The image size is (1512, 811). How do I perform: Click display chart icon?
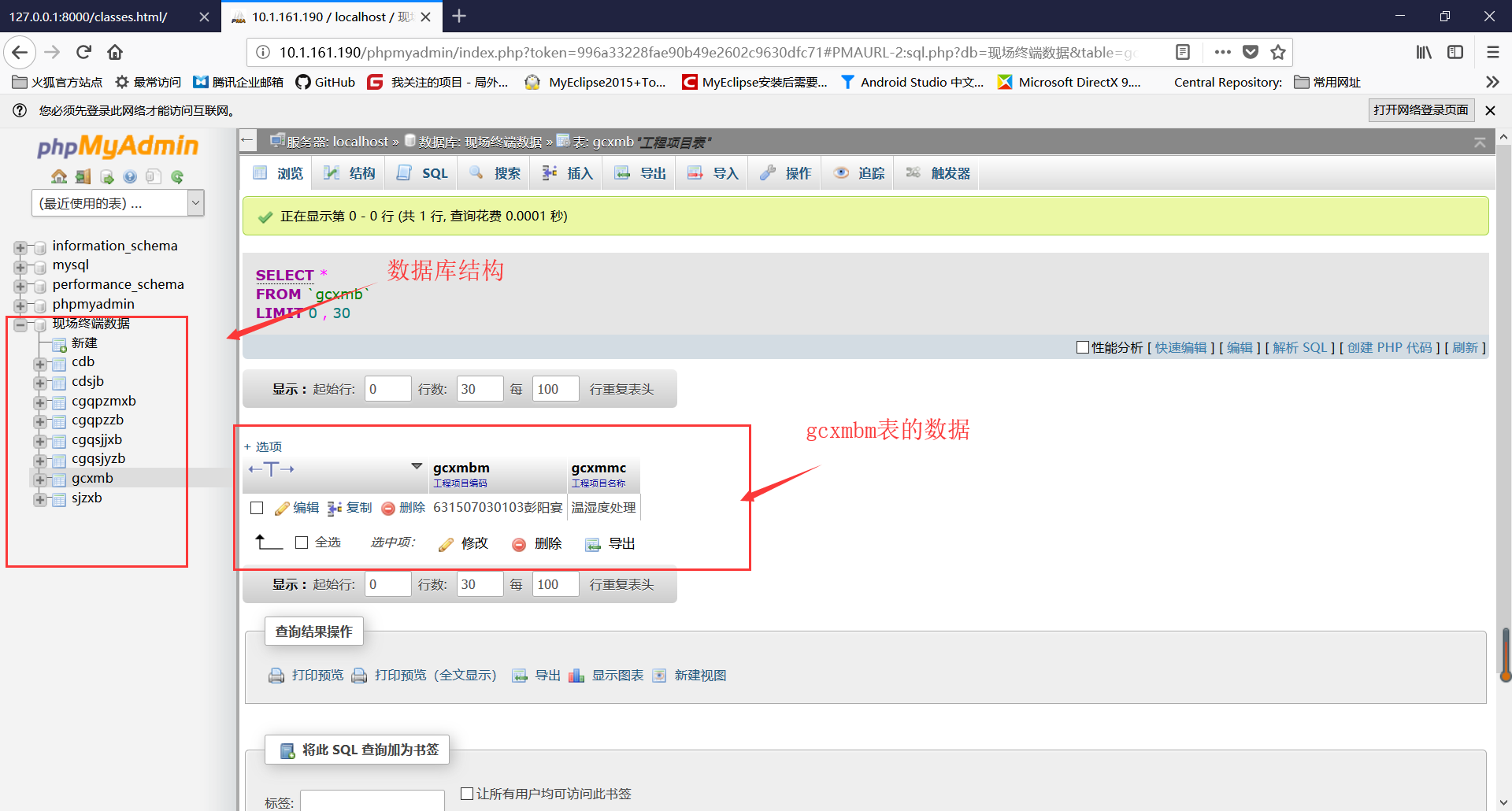(576, 676)
